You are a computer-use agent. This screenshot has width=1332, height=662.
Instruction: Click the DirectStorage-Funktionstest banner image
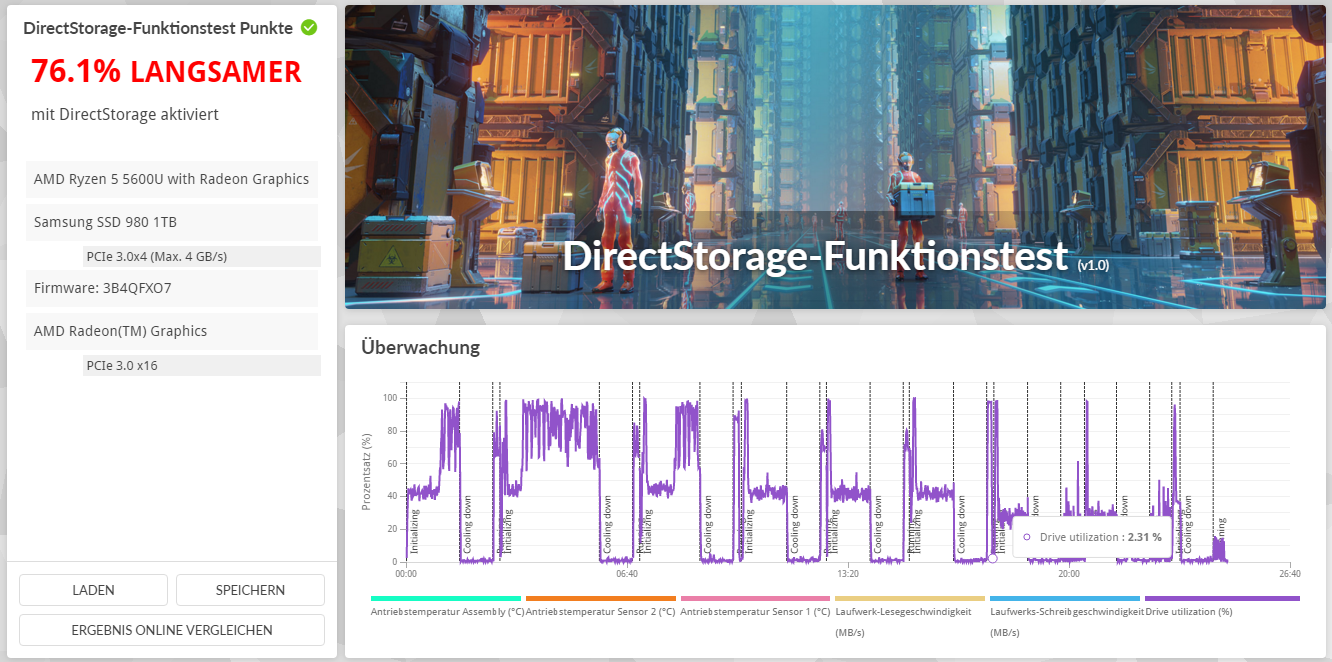coord(835,157)
